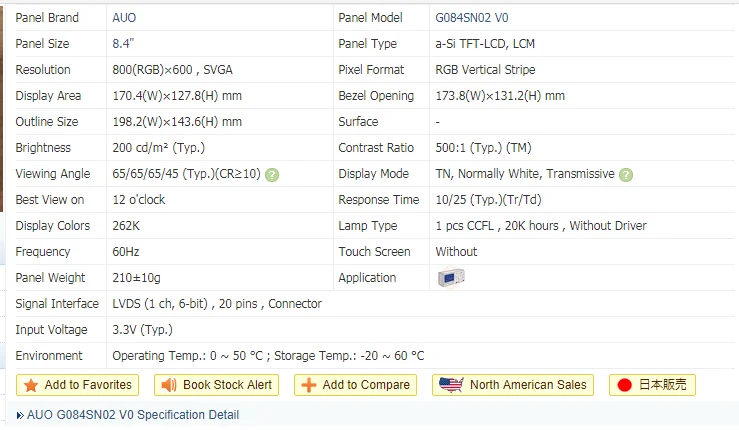The width and height of the screenshot is (739, 430).
Task: Open North American Sales
Action: point(513,385)
